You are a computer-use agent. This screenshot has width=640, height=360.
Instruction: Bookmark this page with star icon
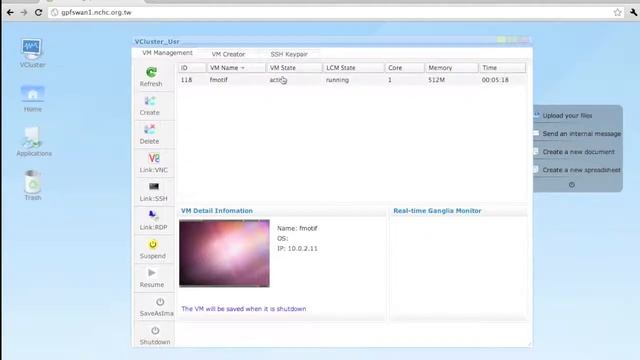click(x=617, y=12)
